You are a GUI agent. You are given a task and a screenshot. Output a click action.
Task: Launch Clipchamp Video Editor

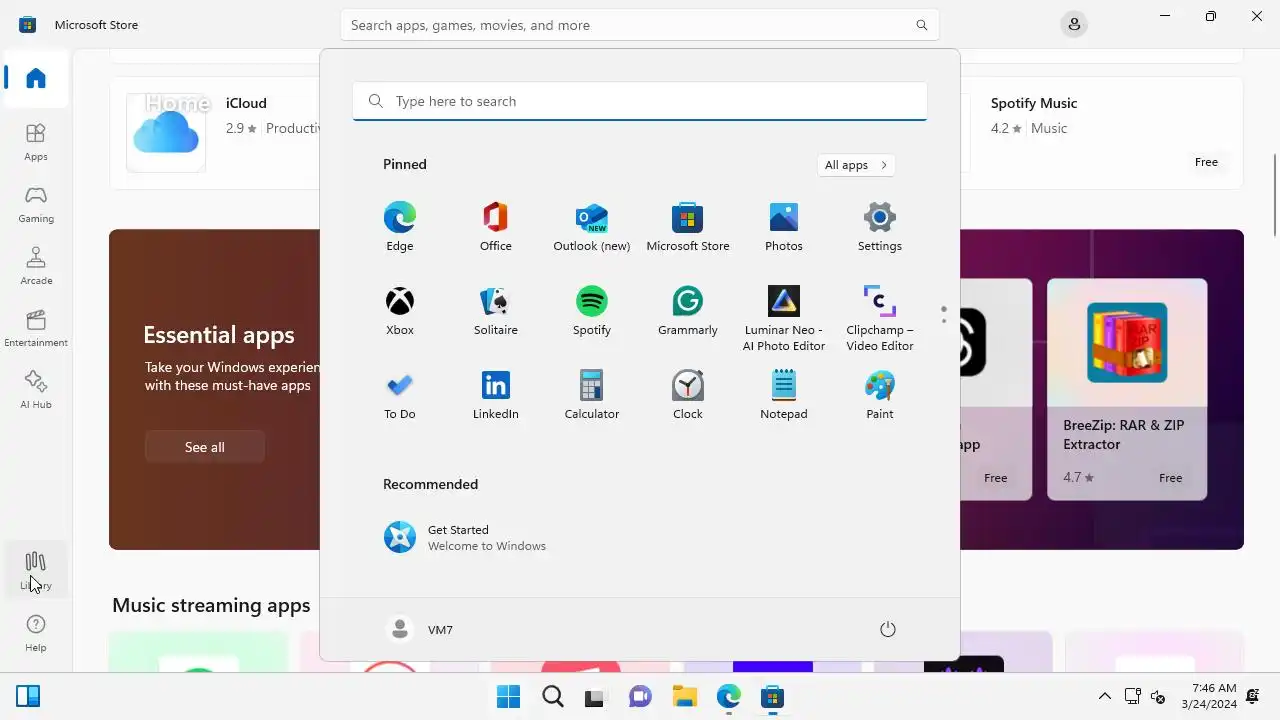click(x=879, y=319)
